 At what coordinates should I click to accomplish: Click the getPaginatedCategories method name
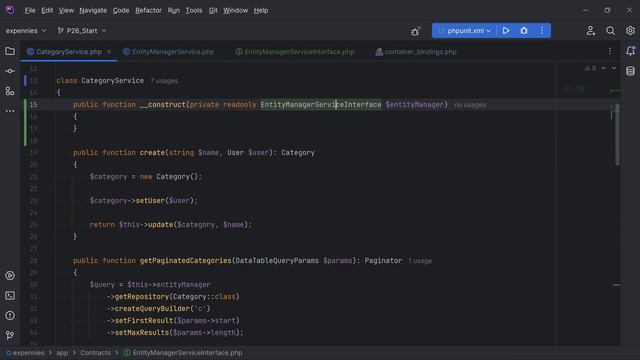[185, 260]
